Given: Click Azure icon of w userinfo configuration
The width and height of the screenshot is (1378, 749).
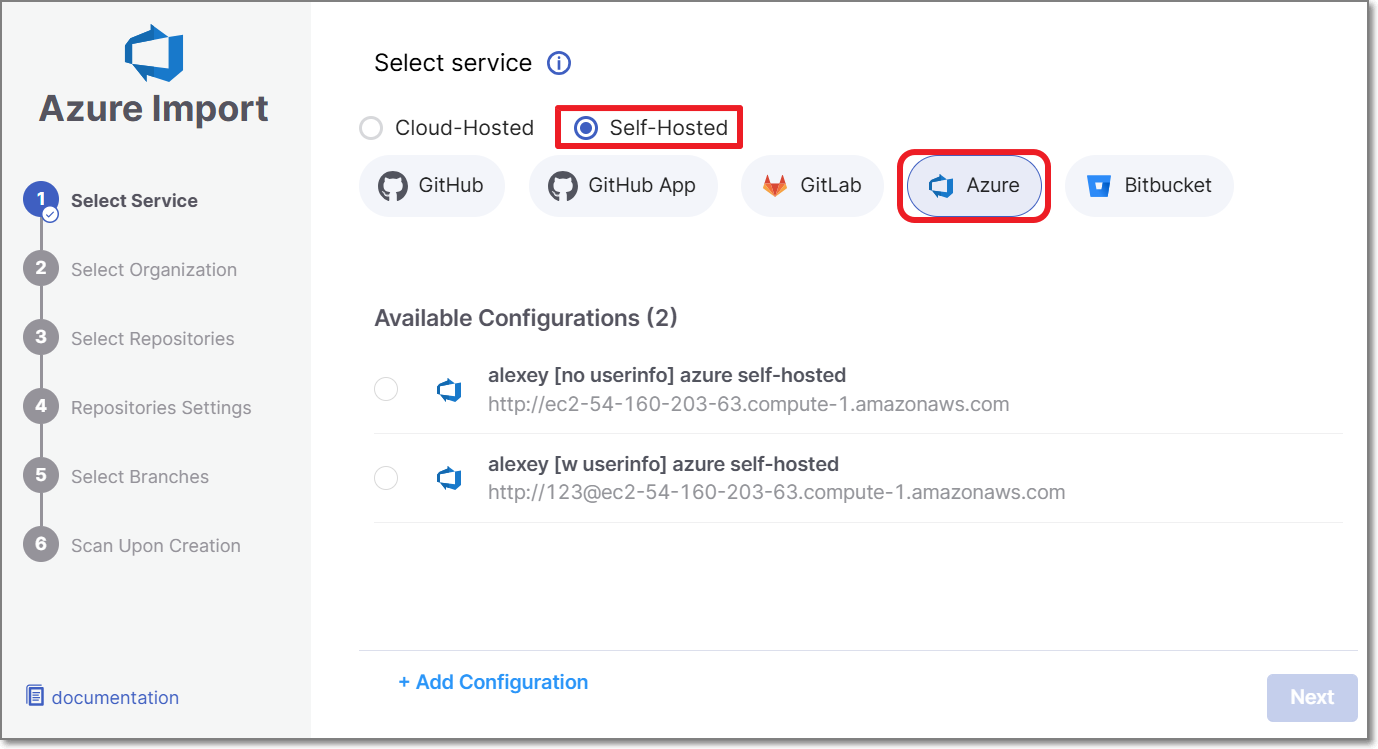Looking at the screenshot, I should [x=449, y=479].
